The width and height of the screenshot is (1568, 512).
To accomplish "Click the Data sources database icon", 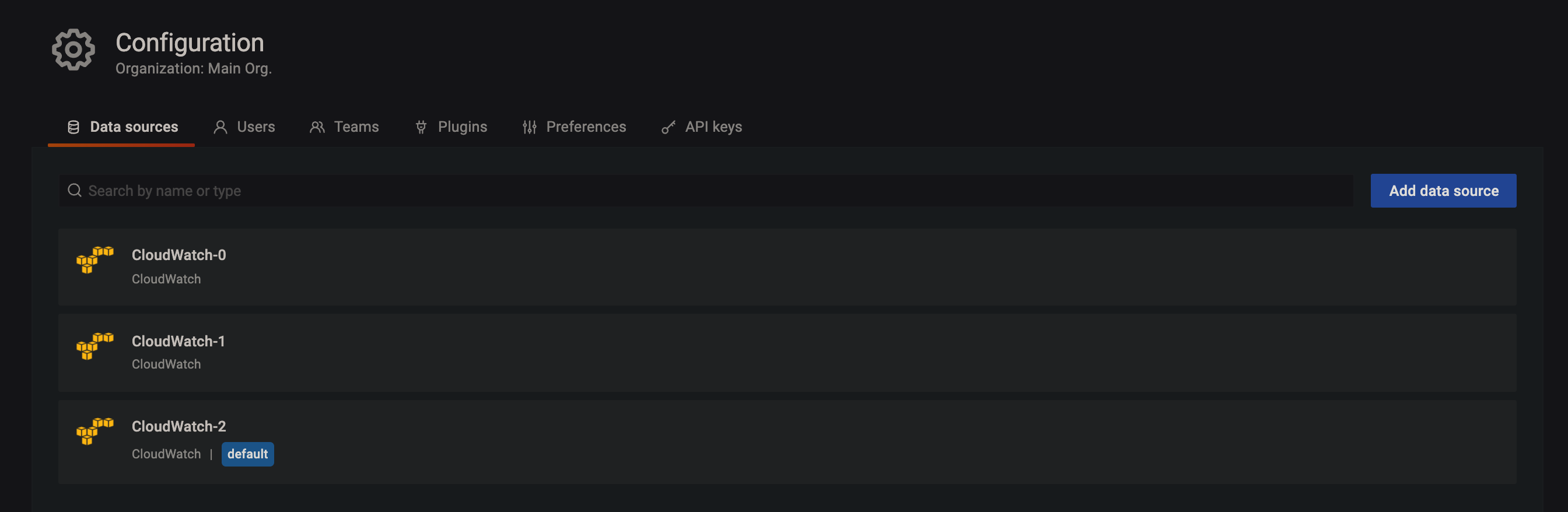I will tap(73, 127).
